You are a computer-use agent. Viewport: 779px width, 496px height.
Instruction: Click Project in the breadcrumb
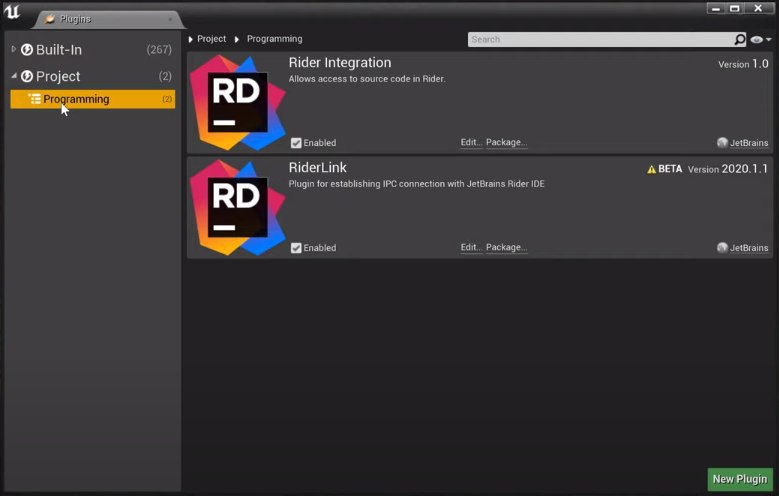[x=211, y=39]
